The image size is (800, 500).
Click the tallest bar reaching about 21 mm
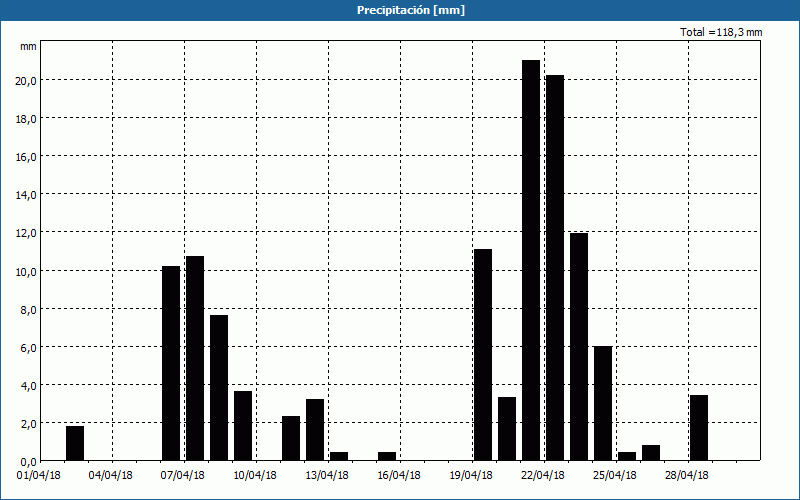(x=531, y=260)
